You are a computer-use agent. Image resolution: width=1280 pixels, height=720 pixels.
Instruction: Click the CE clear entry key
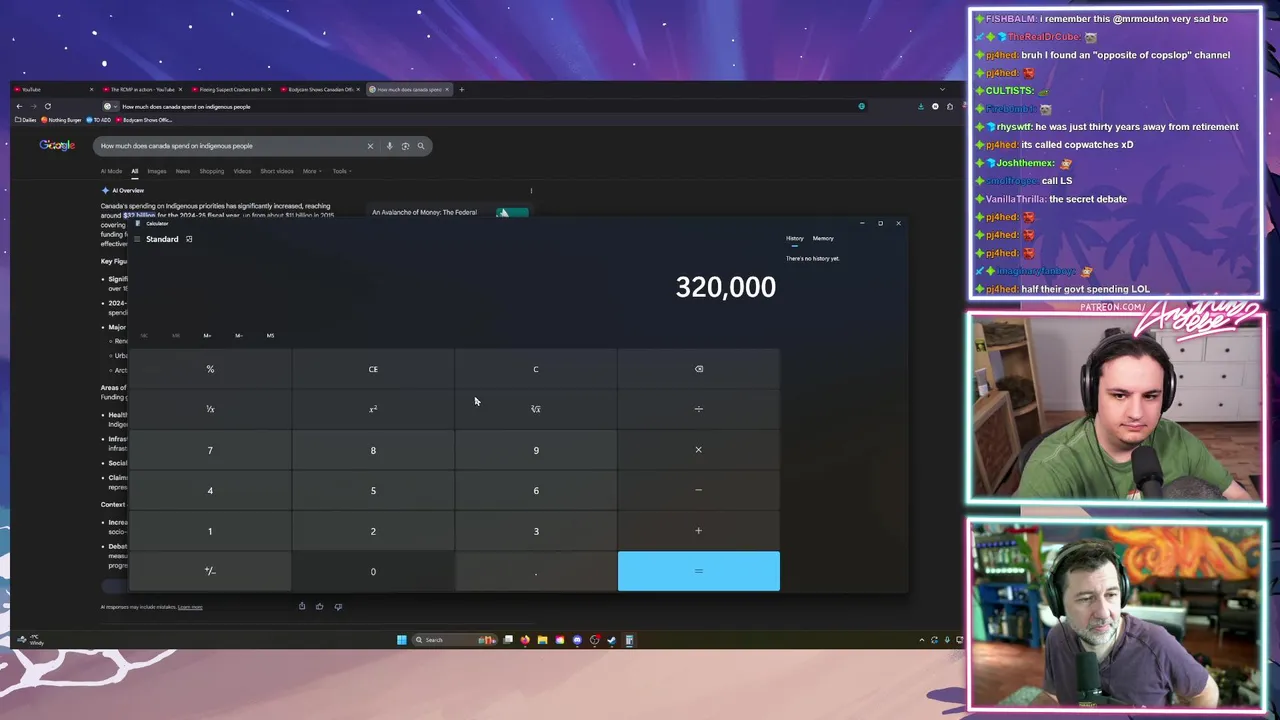tap(373, 369)
